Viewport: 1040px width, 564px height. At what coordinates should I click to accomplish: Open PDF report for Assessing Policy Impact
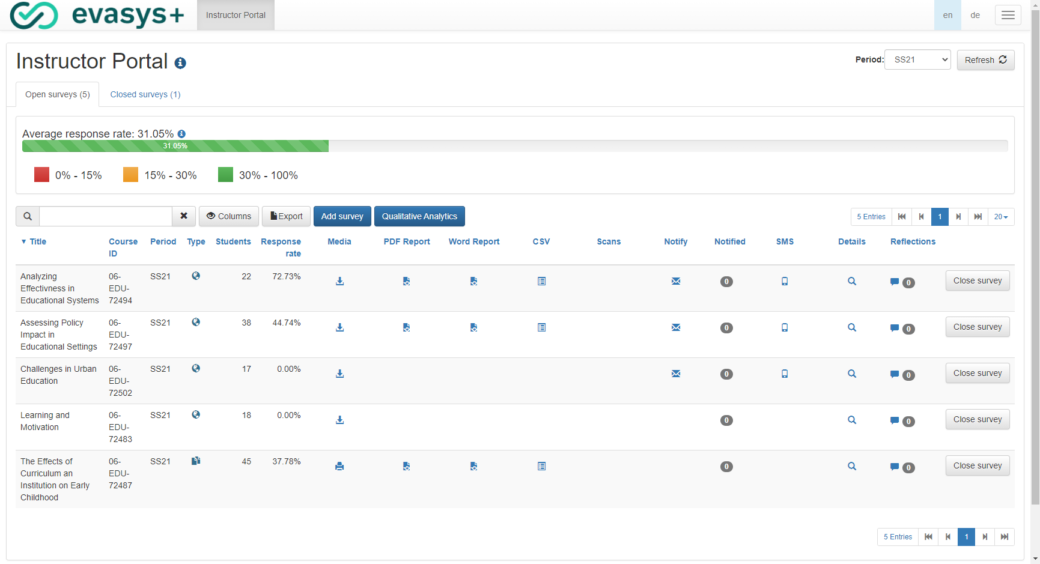406,327
